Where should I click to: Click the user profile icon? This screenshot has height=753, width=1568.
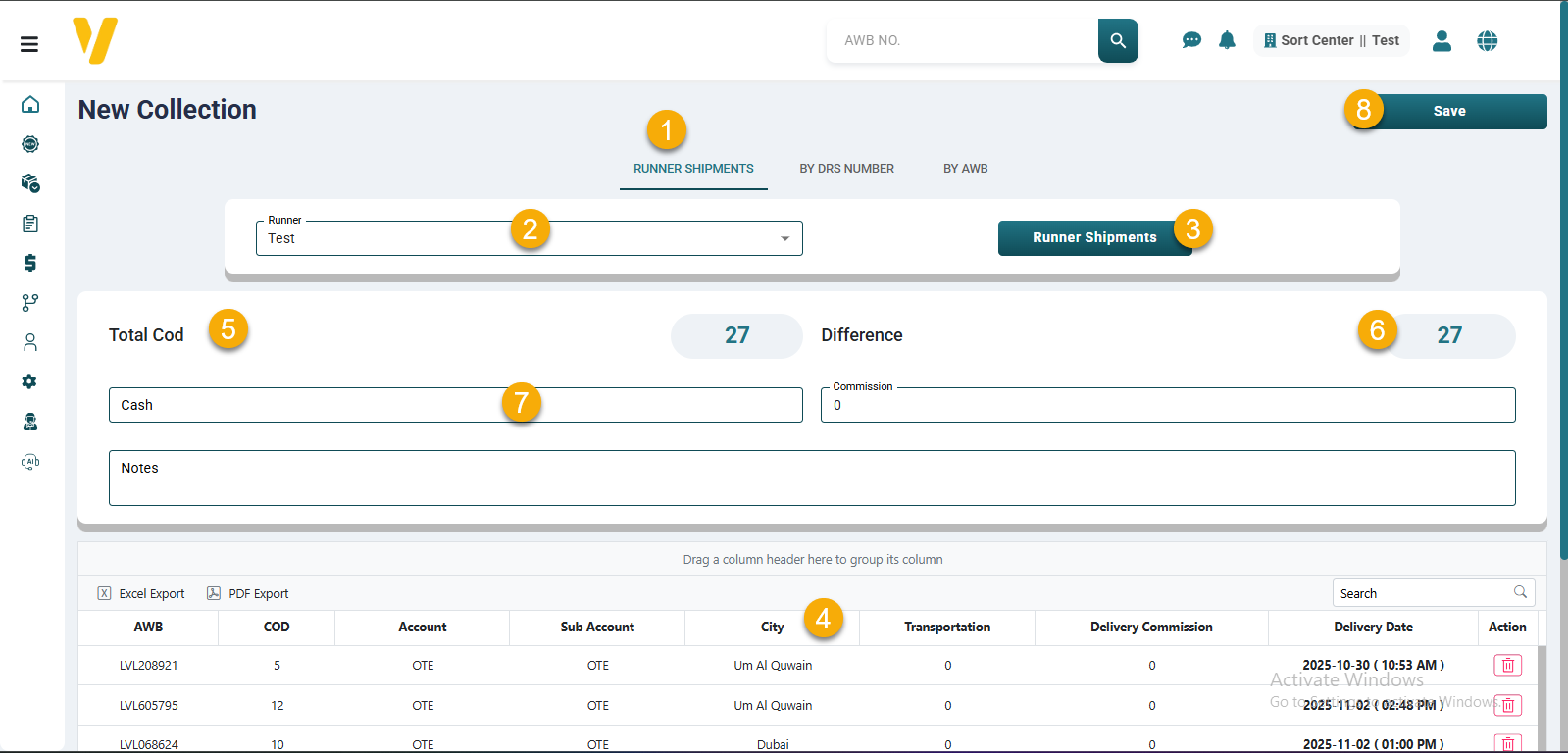(1442, 40)
